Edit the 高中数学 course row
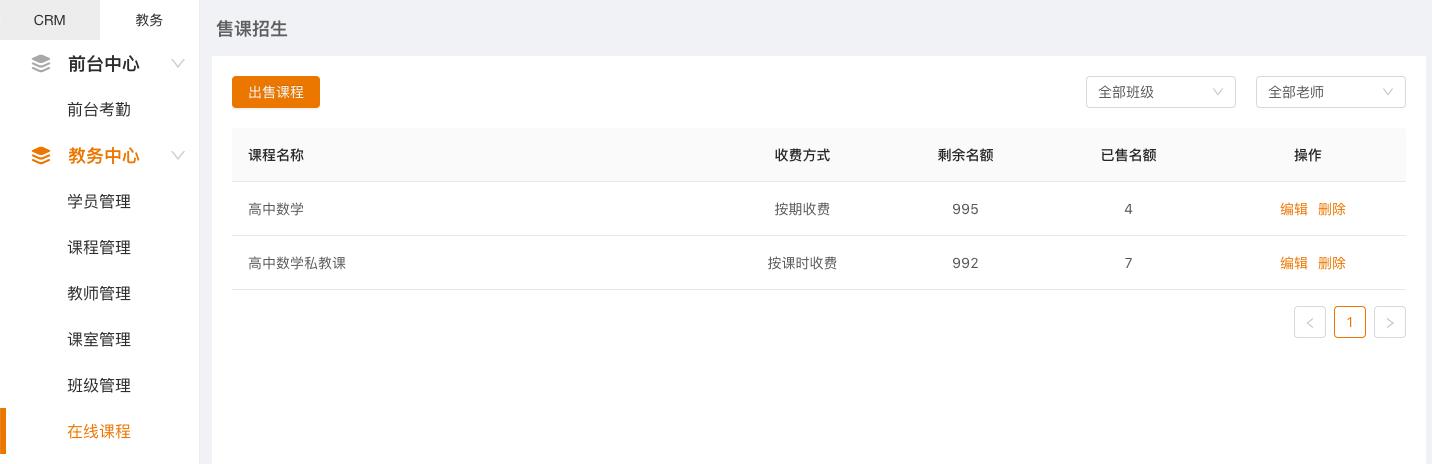Image resolution: width=1432 pixels, height=464 pixels. [x=1293, y=209]
